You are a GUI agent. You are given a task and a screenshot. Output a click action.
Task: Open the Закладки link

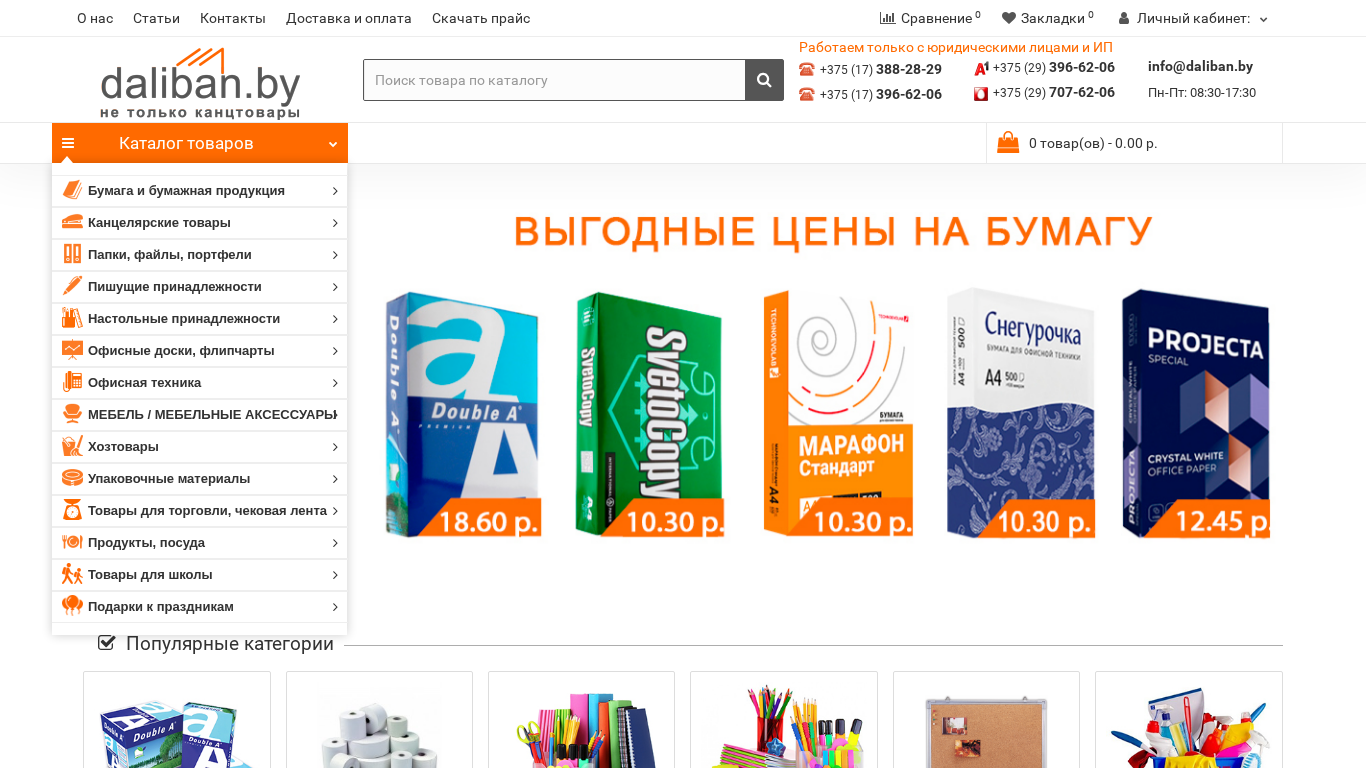tap(1053, 18)
